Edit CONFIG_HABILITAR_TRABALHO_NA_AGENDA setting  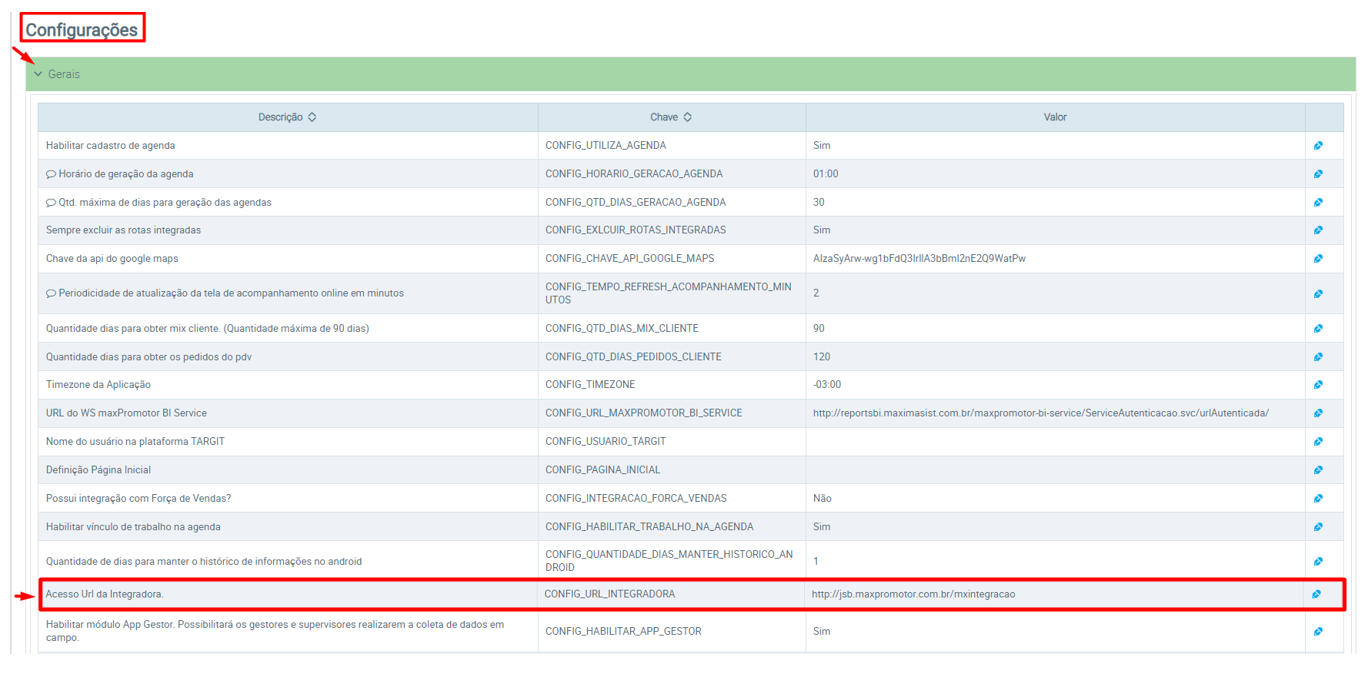1318,526
